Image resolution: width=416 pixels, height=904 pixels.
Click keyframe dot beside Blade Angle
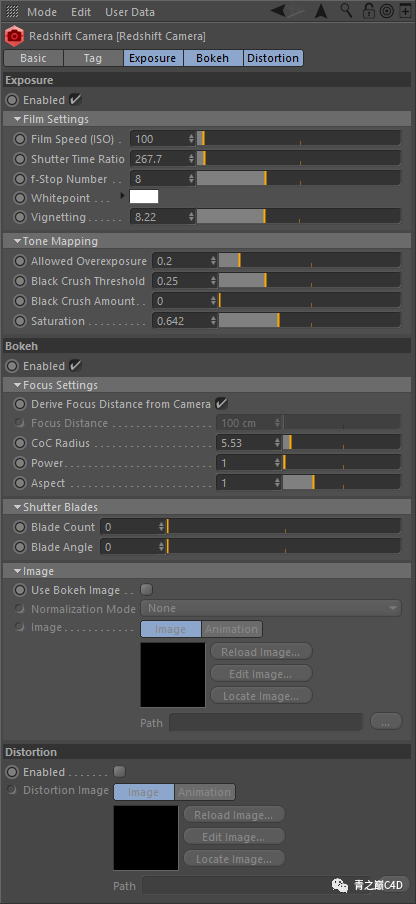coord(21,547)
